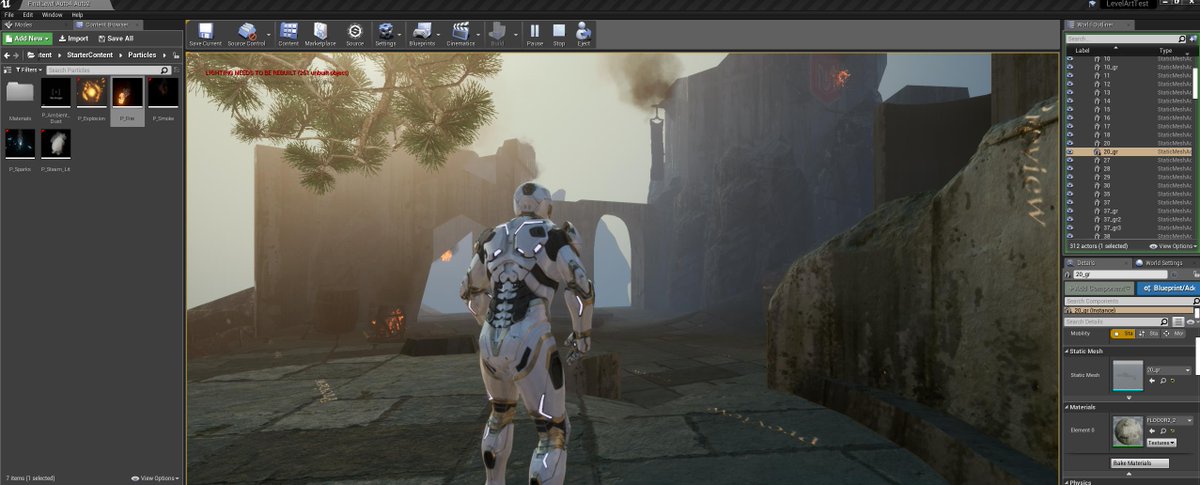Browse to Static Mesh asset with magnifier icon
Image resolution: width=1200 pixels, height=485 pixels.
click(1162, 380)
